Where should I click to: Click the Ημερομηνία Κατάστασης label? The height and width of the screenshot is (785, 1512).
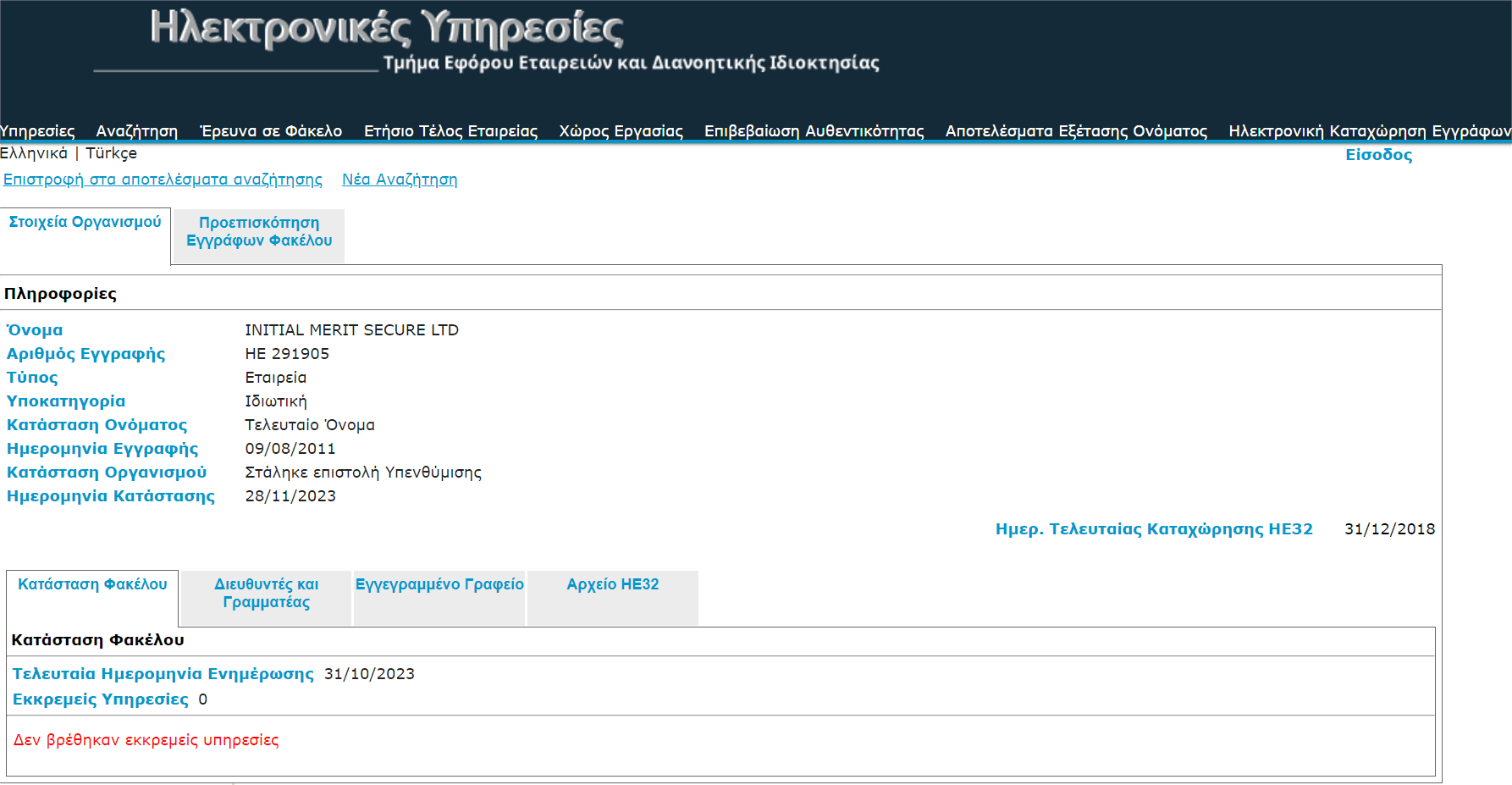(111, 496)
